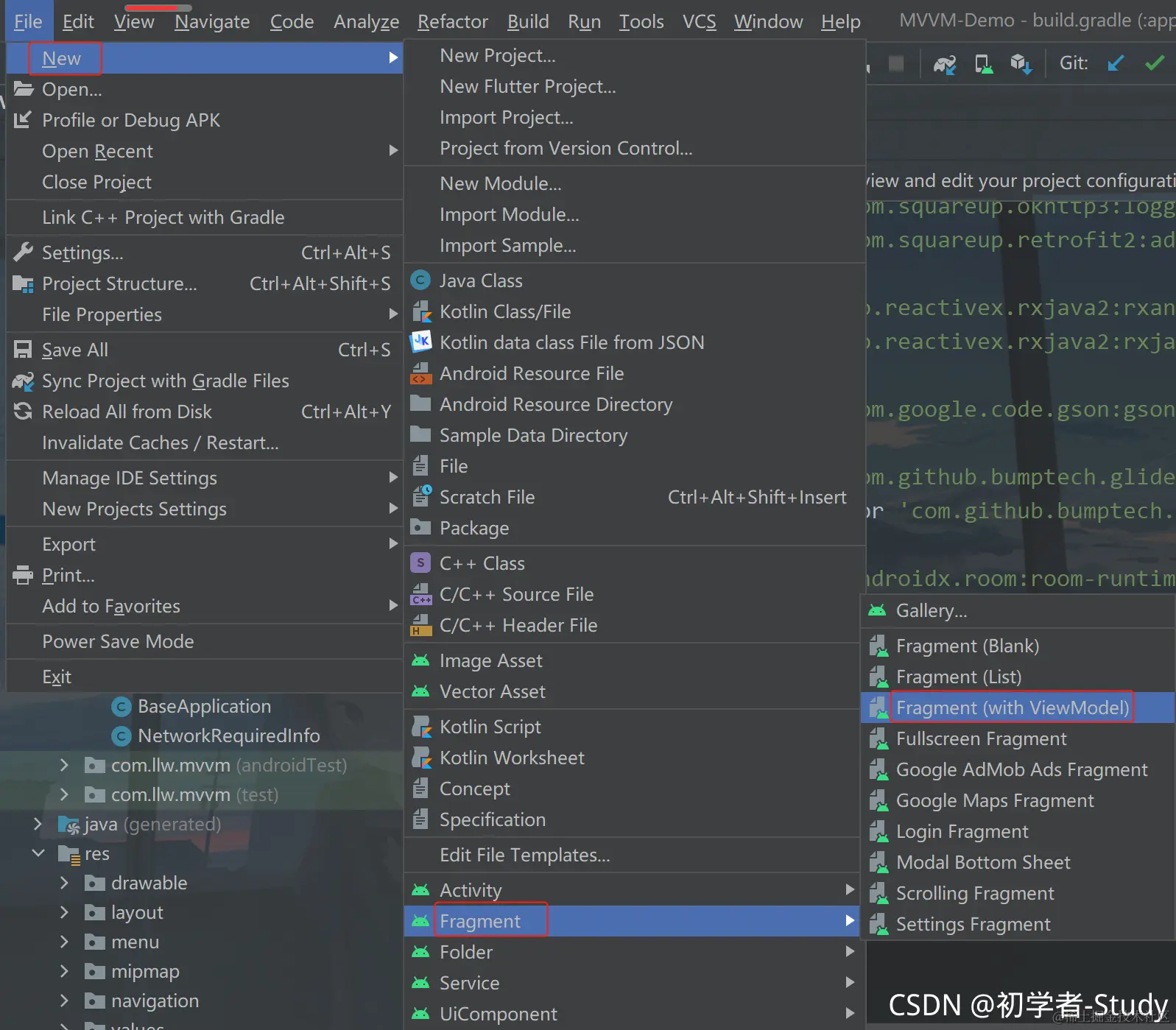This screenshot has height=1030, width=1176.
Task: Select BaseApplication class in tree
Action: click(x=204, y=706)
